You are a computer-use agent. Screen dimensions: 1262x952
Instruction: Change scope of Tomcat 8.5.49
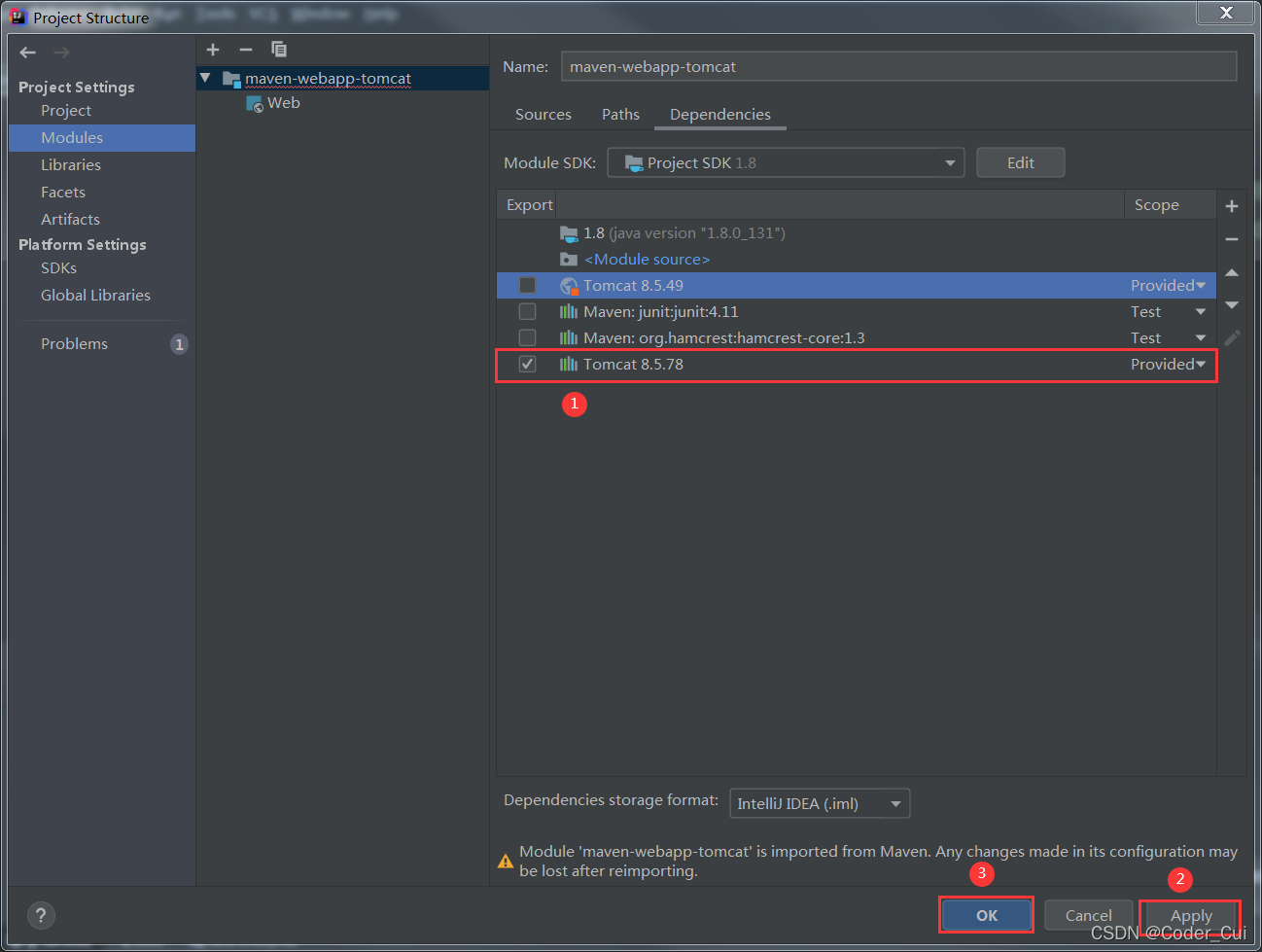(x=1168, y=285)
